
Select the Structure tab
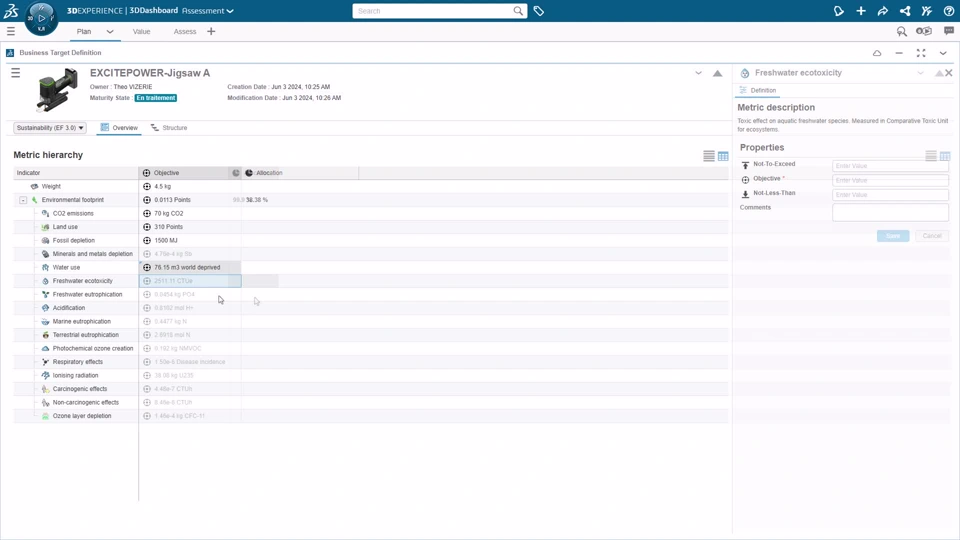(169, 128)
